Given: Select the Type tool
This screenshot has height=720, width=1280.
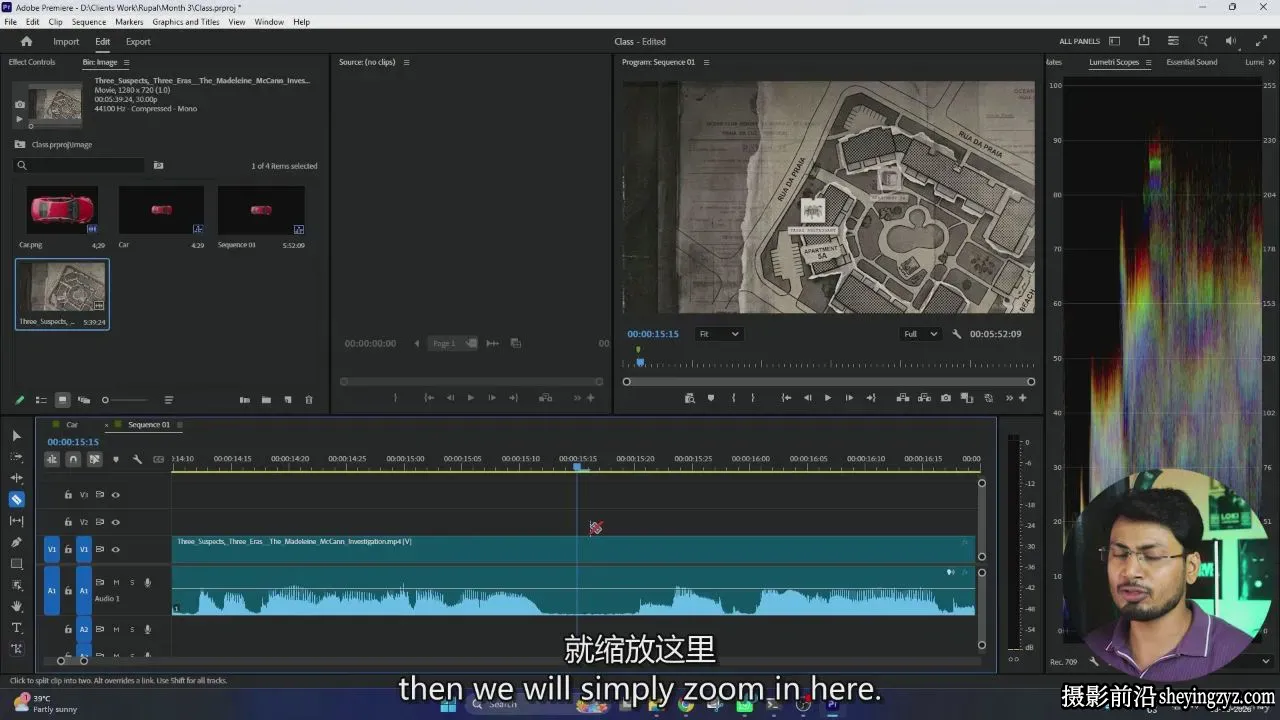Looking at the screenshot, I should click(16, 628).
